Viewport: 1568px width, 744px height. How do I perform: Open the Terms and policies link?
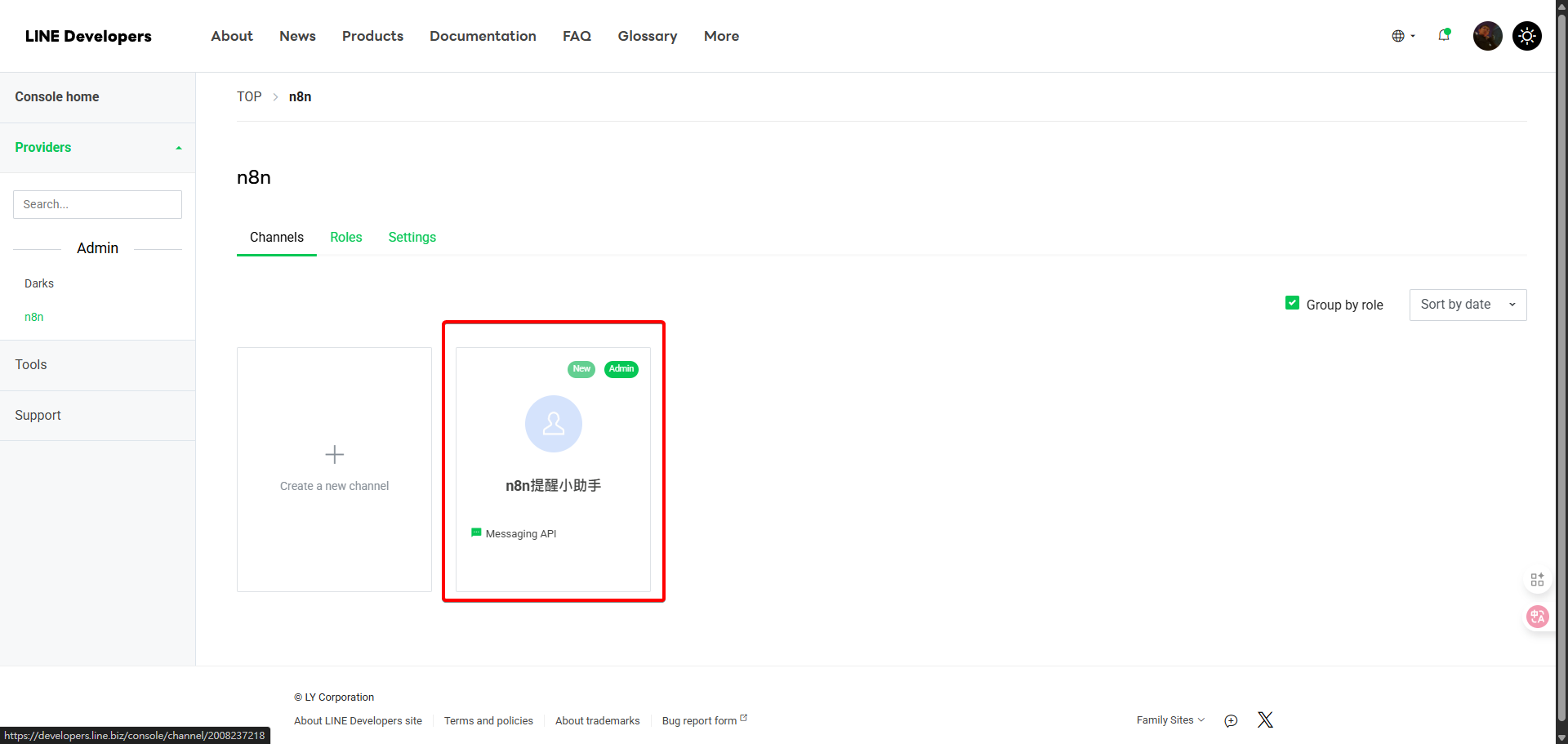click(x=488, y=720)
